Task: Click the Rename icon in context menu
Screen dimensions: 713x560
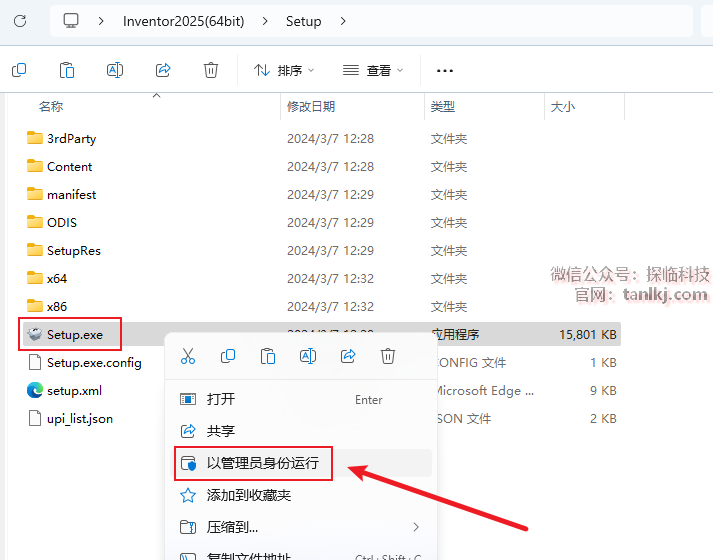Action: (308, 356)
